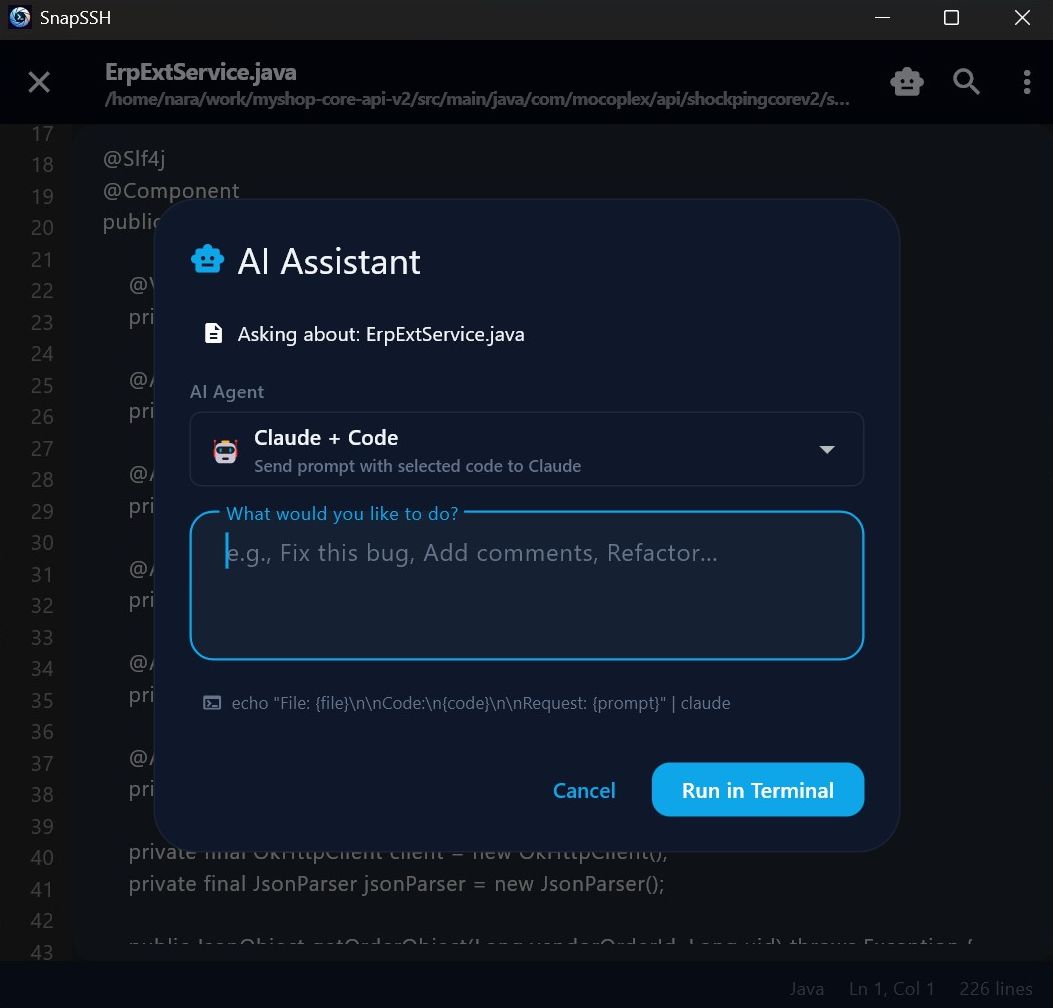
Task: Click the SnapSSH logo in the title bar
Action: tap(19, 17)
